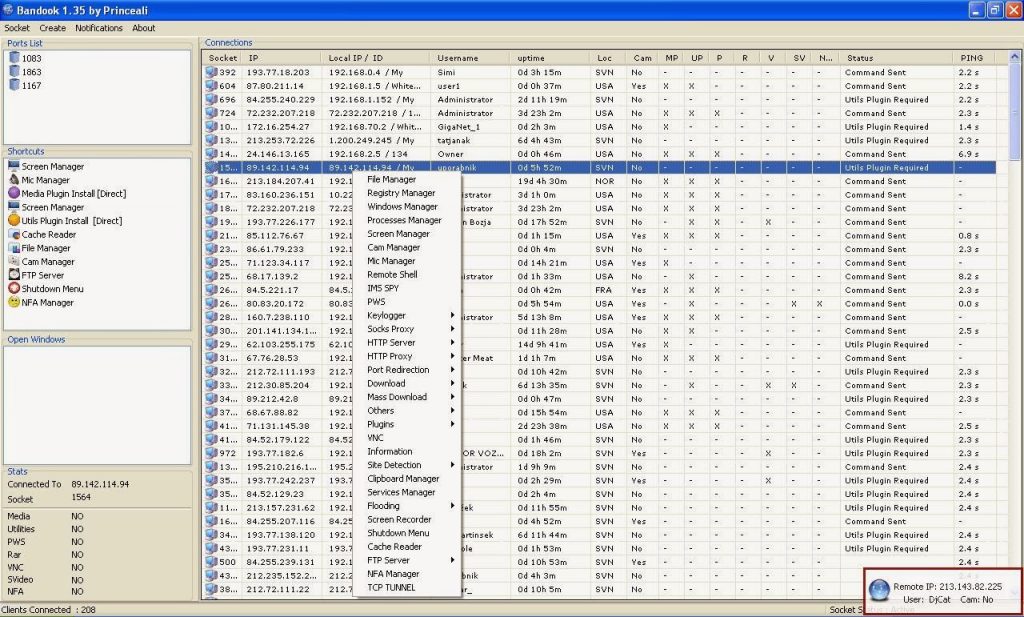The height and width of the screenshot is (617, 1024).
Task: Choose Registry Manager from context menu
Action: pyautogui.click(x=401, y=193)
